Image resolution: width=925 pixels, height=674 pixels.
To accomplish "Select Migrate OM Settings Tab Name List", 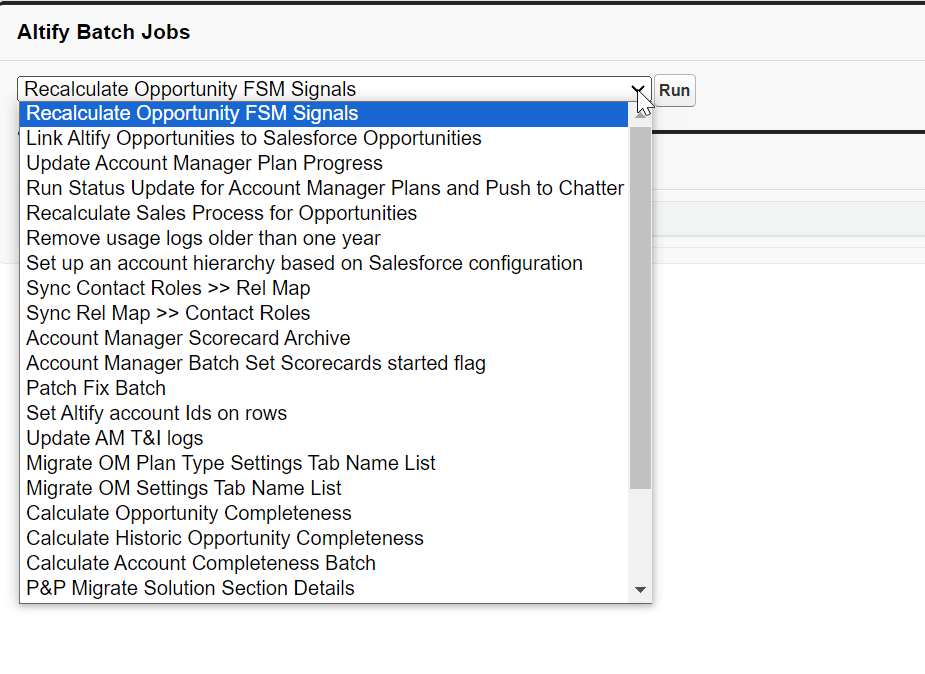I will [x=324, y=488].
